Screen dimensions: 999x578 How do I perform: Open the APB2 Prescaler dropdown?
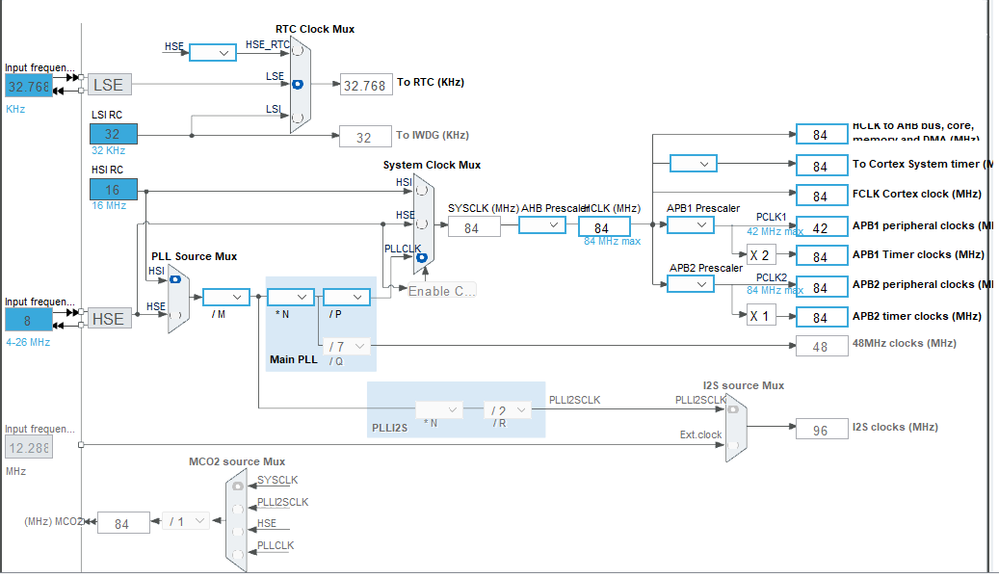(691, 284)
